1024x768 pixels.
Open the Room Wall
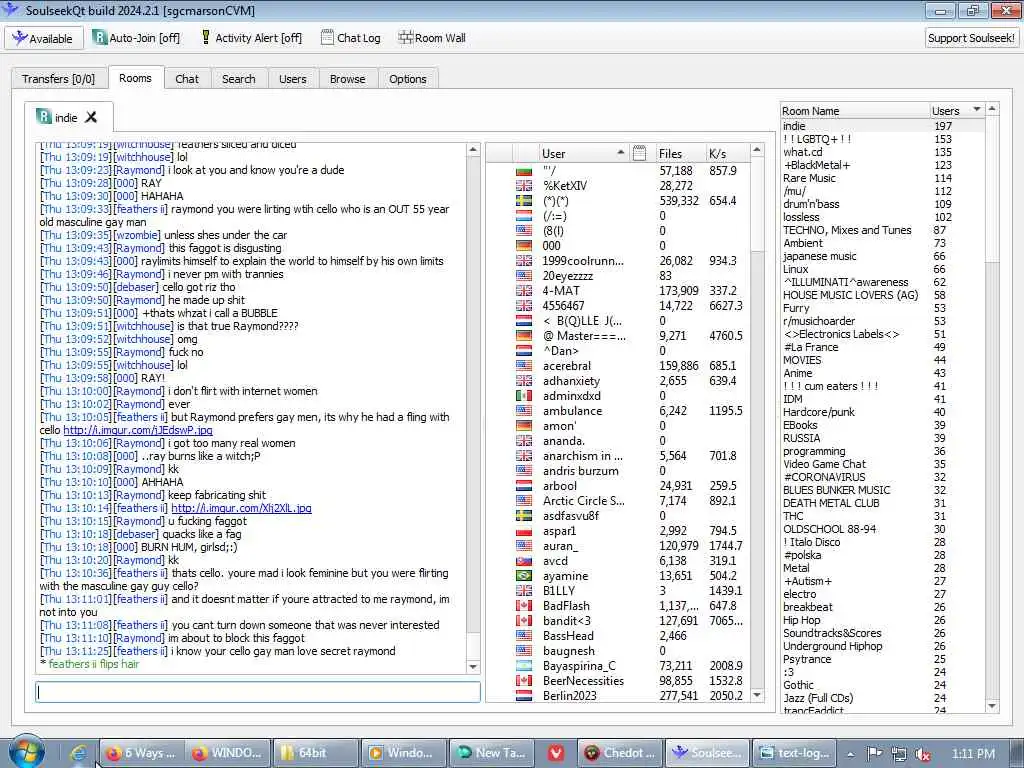tap(432, 38)
